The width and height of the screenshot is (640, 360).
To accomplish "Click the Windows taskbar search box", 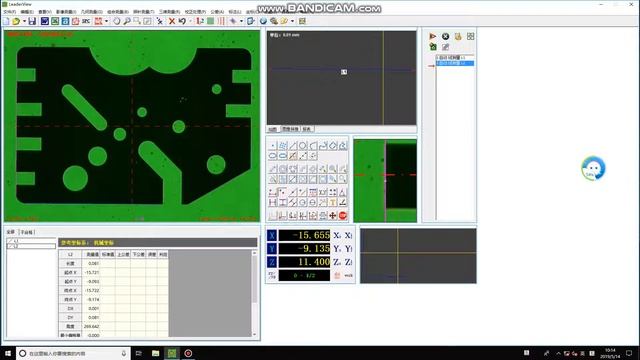I will [x=73, y=353].
